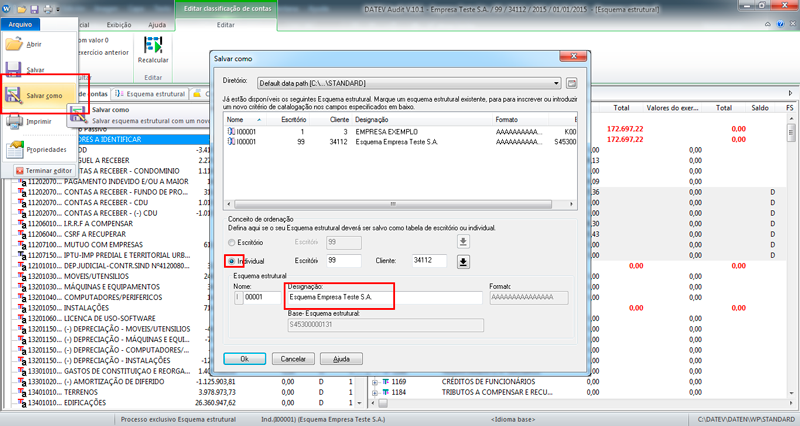800x426 pixels.
Task: Open the Exibição ribbon tab
Action: [119, 24]
